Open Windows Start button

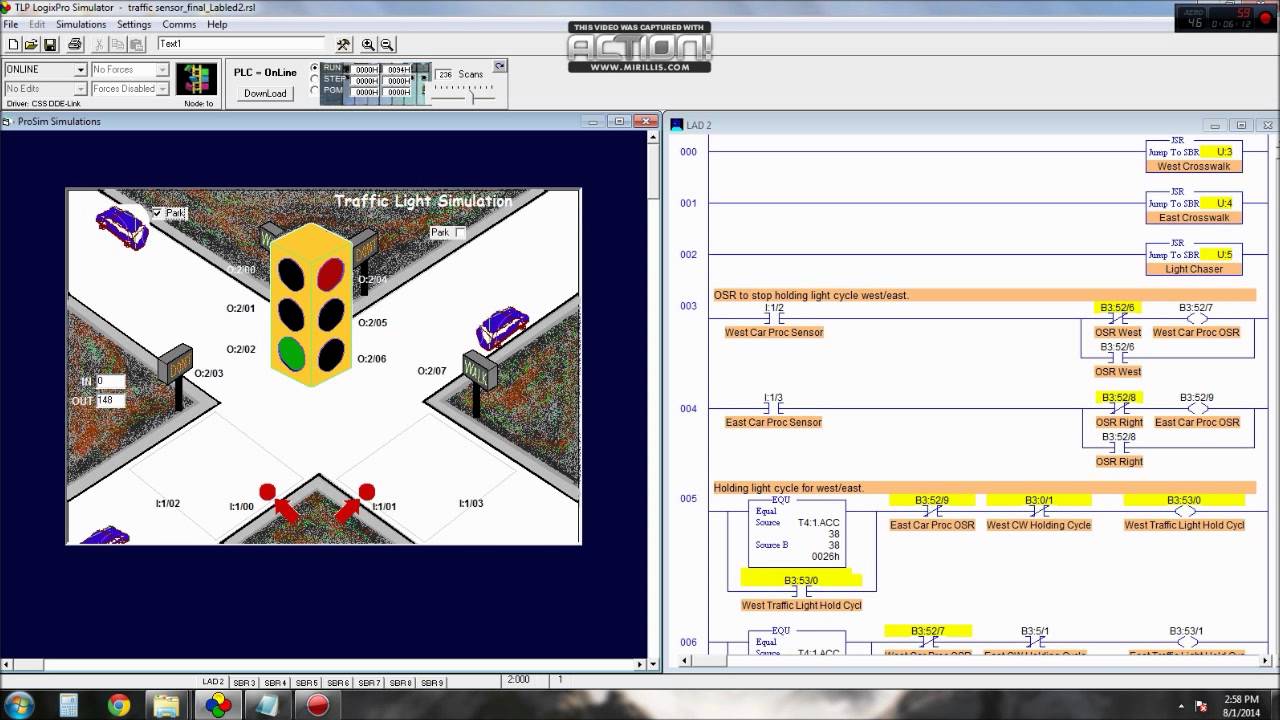coord(21,705)
